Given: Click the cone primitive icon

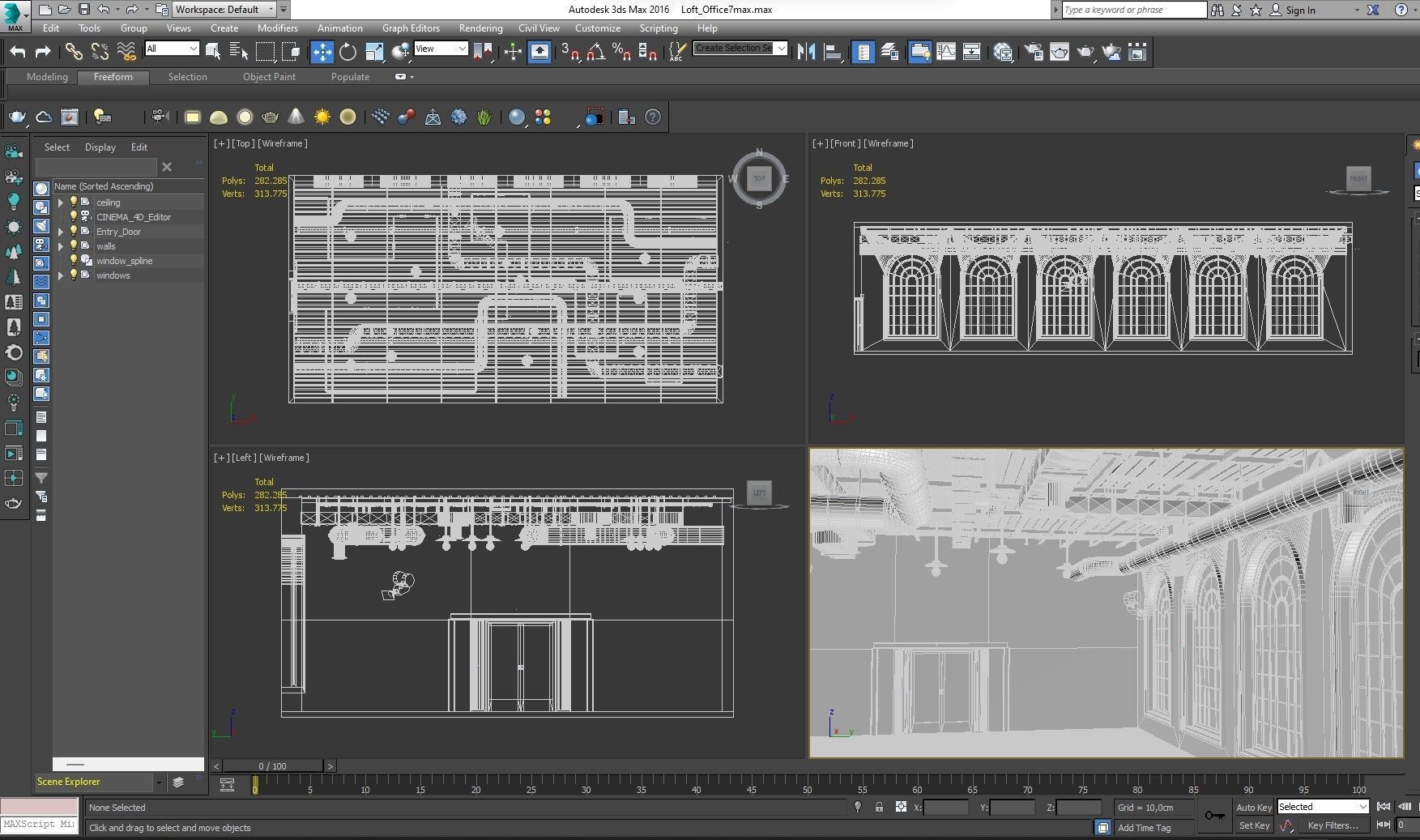Looking at the screenshot, I should tap(296, 117).
